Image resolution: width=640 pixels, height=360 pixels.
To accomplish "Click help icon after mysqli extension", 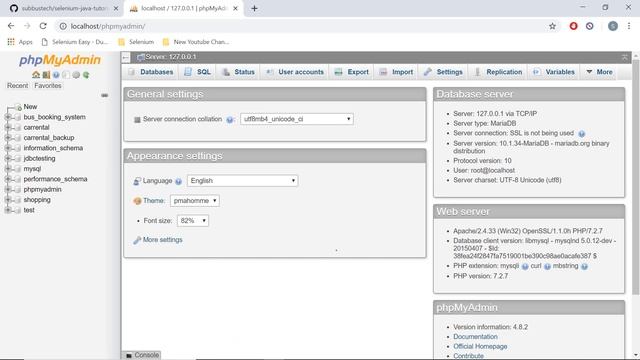I will 525,267.
